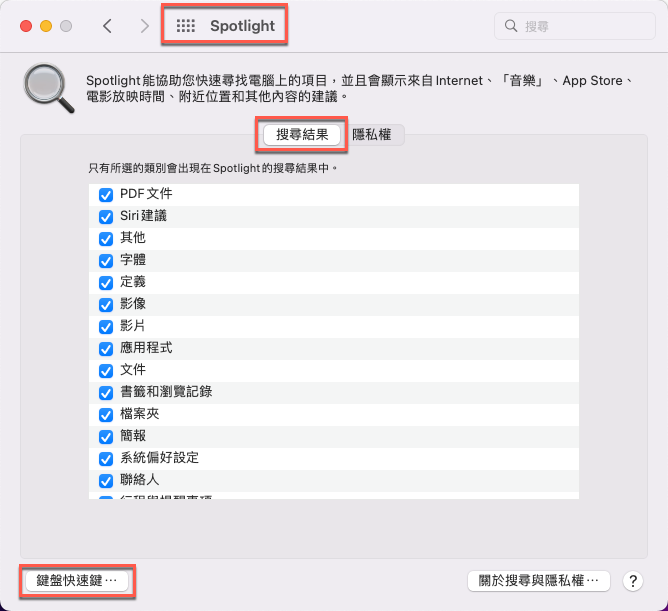Toggle the 聯絡人 checkbox
This screenshot has height=611, width=668.
[106, 481]
